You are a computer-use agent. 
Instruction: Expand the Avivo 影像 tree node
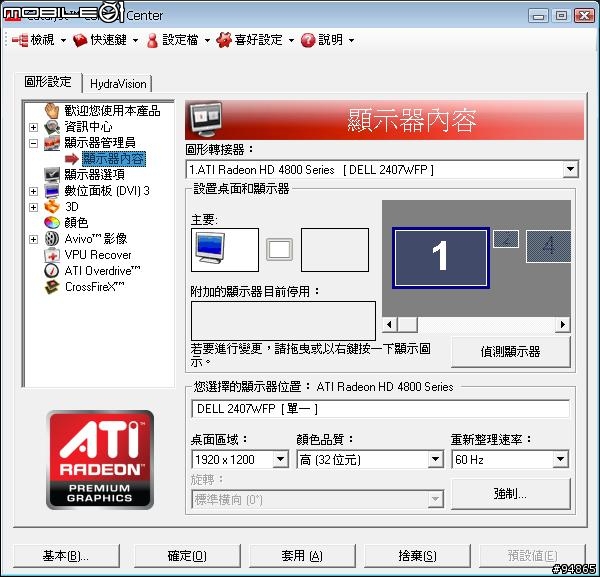(x=34, y=240)
